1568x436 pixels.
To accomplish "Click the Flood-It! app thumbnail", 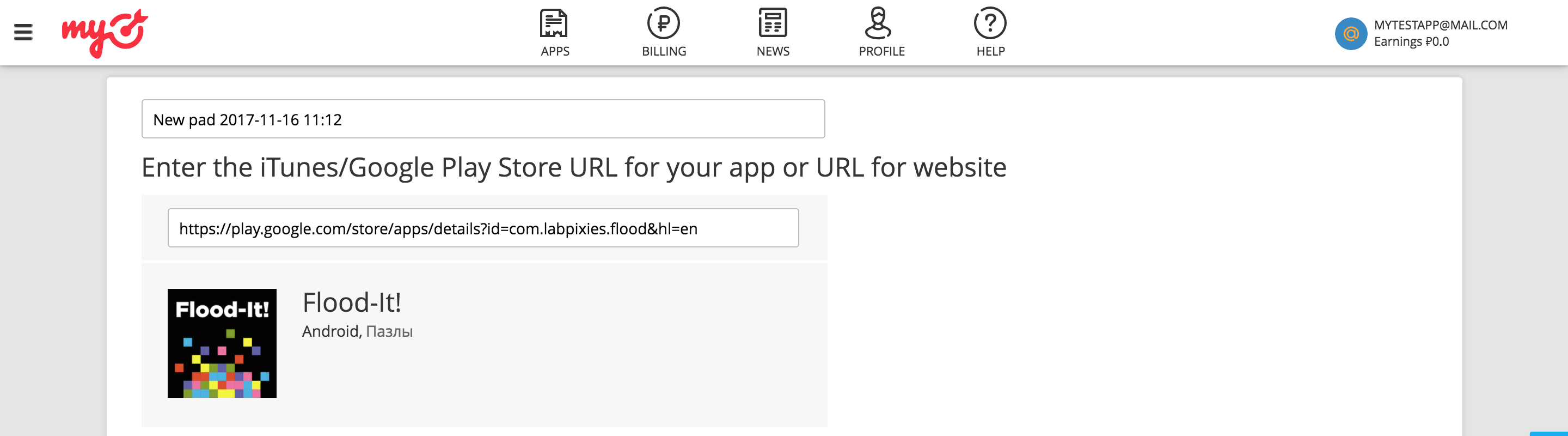I will coord(222,343).
